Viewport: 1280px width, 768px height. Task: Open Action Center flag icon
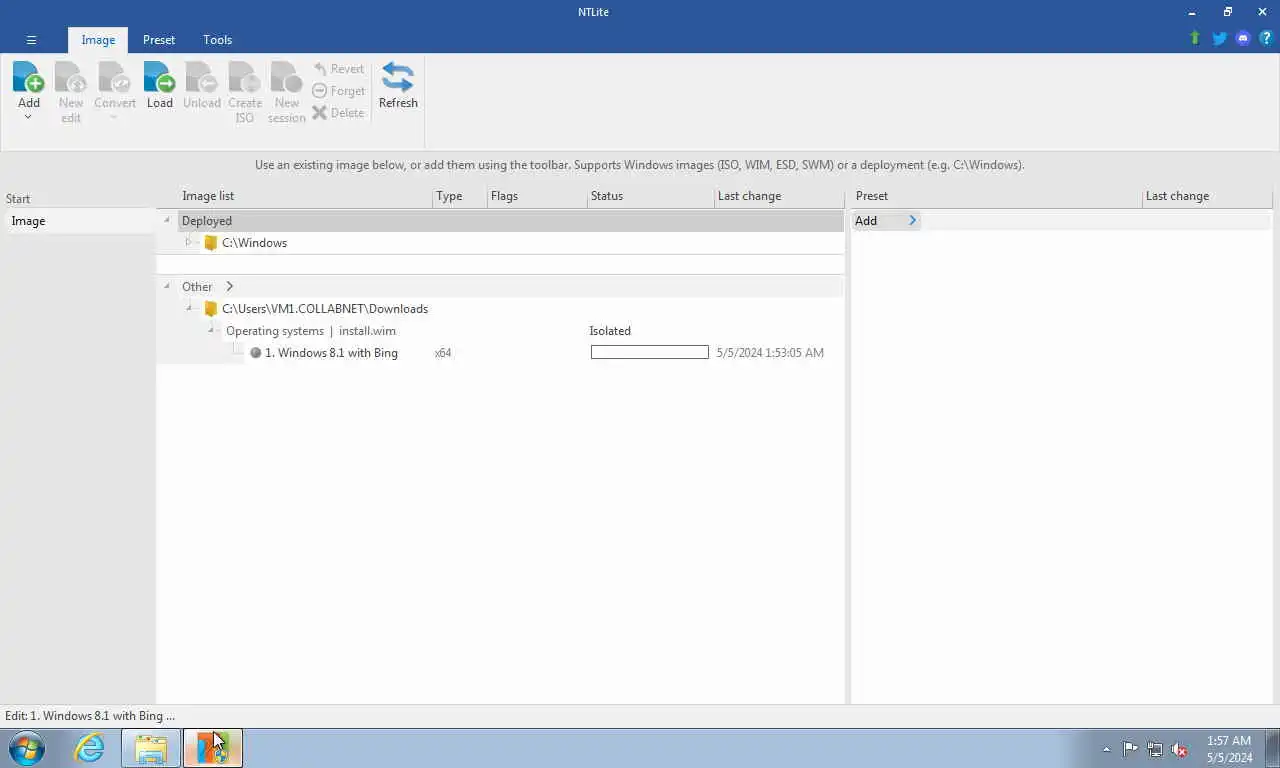pos(1130,749)
